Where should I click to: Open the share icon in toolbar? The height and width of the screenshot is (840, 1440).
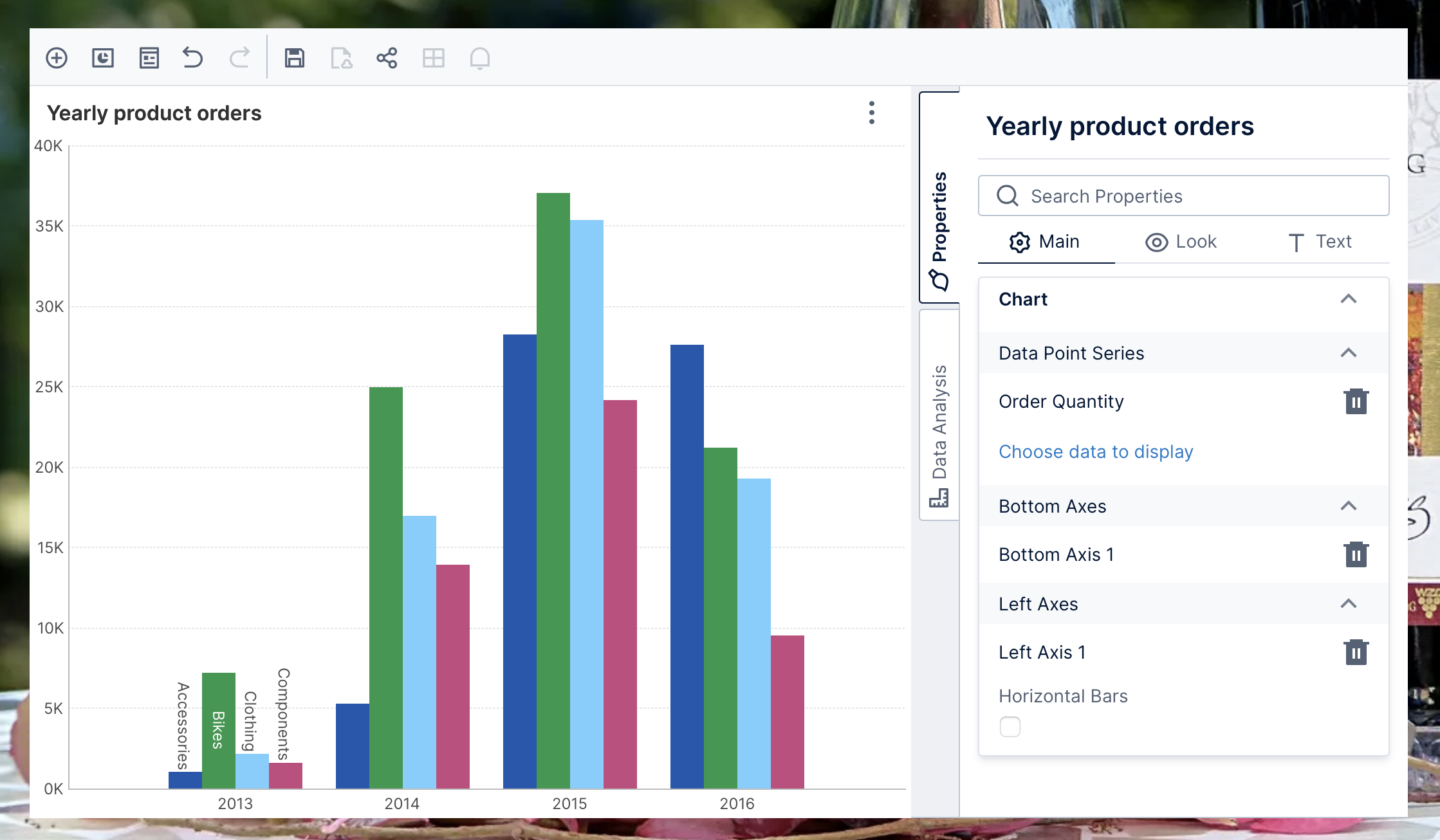[x=387, y=58]
